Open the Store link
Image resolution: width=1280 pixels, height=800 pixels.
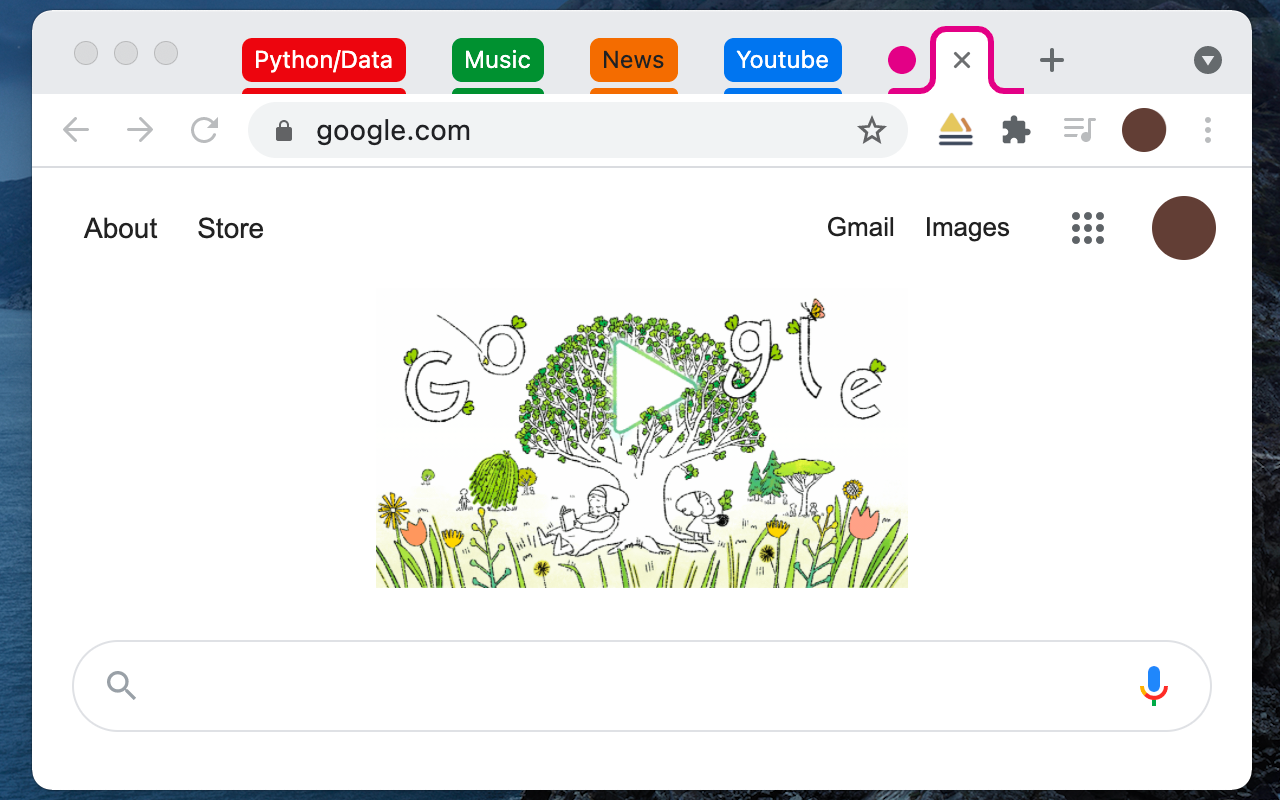(x=231, y=228)
